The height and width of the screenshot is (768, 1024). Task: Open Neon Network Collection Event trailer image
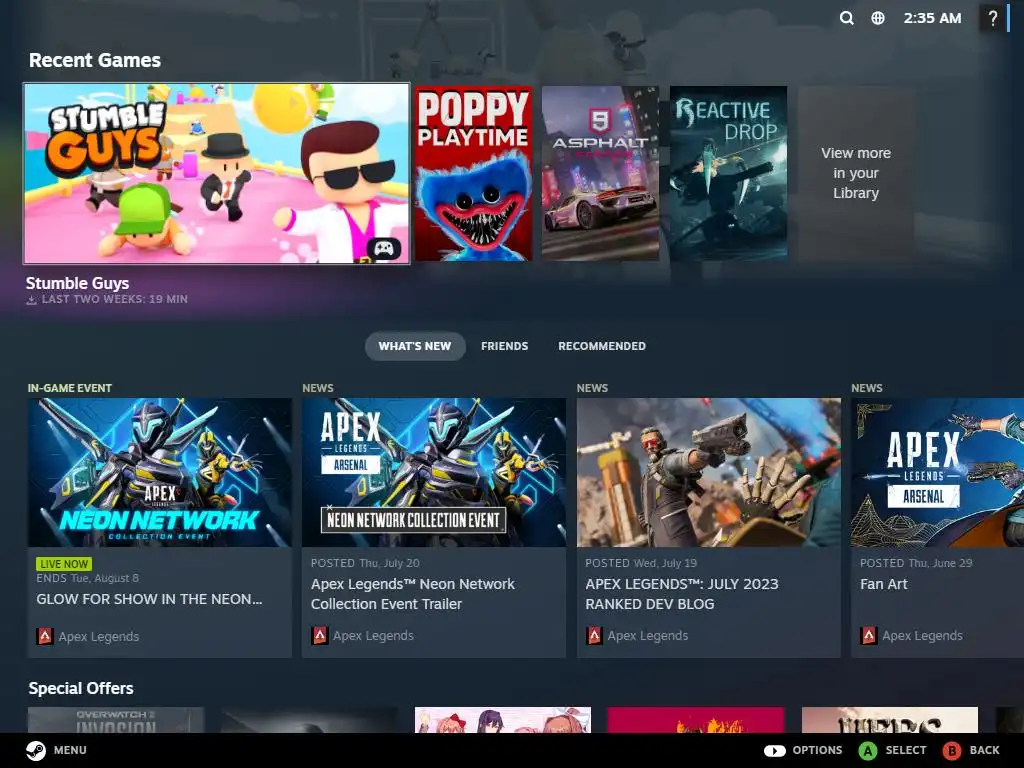tap(434, 472)
